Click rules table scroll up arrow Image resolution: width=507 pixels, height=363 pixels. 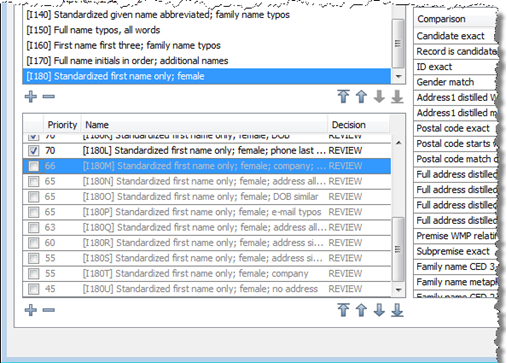coord(398,143)
